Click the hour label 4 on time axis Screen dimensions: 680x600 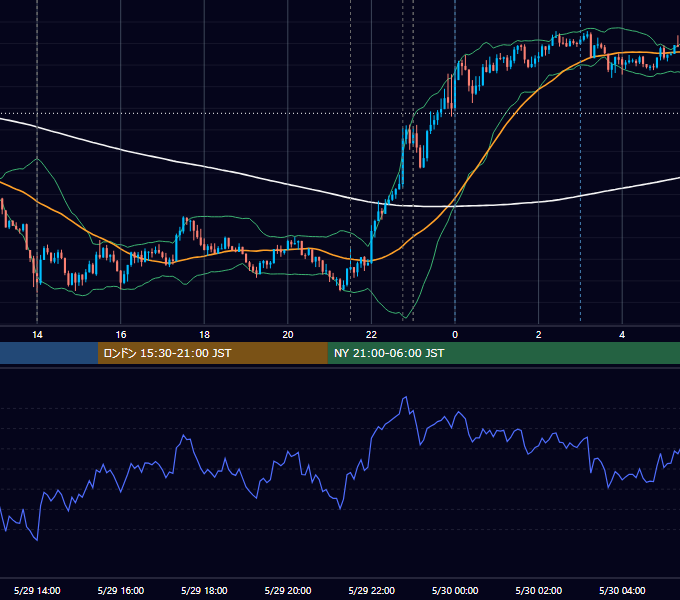(x=622, y=335)
